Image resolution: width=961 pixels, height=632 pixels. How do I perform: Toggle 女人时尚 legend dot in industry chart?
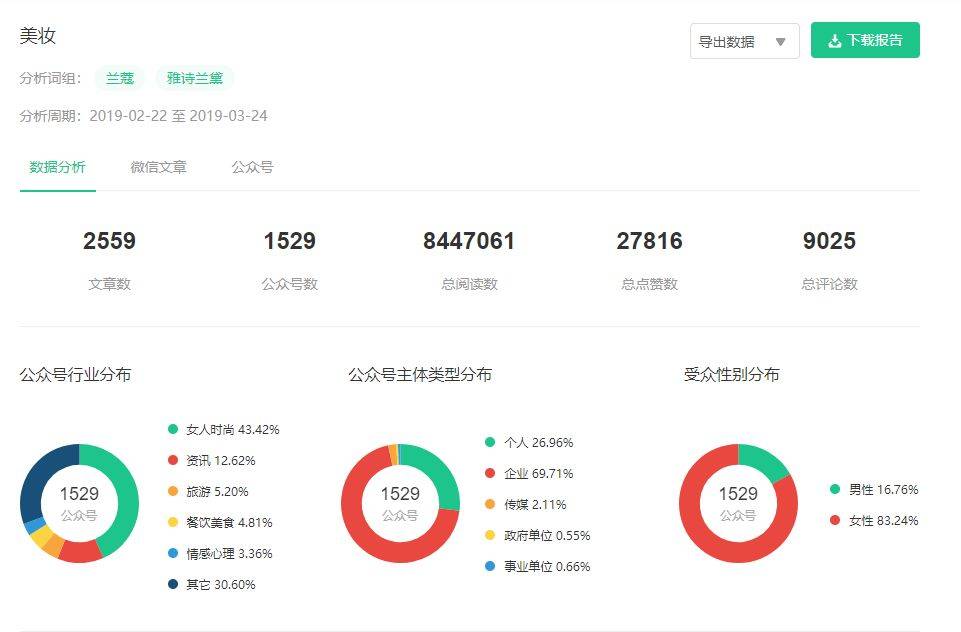click(x=173, y=429)
